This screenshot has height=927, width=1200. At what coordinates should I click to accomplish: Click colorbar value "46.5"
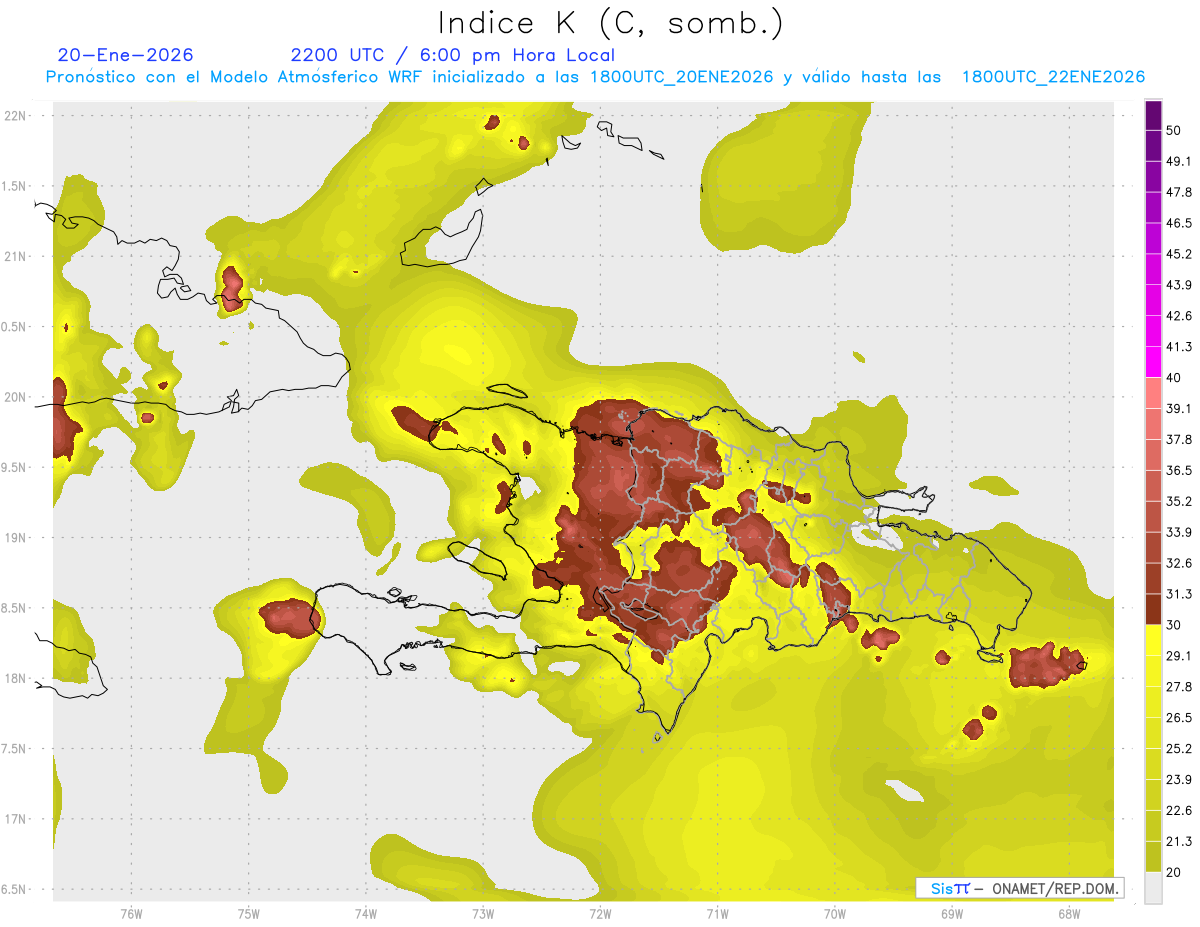click(x=1179, y=223)
